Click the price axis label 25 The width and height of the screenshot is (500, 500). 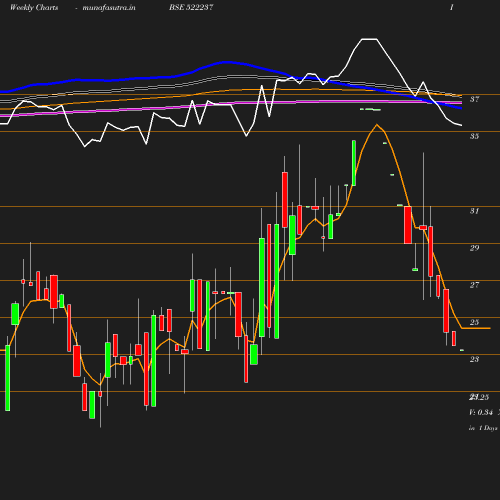(474, 322)
